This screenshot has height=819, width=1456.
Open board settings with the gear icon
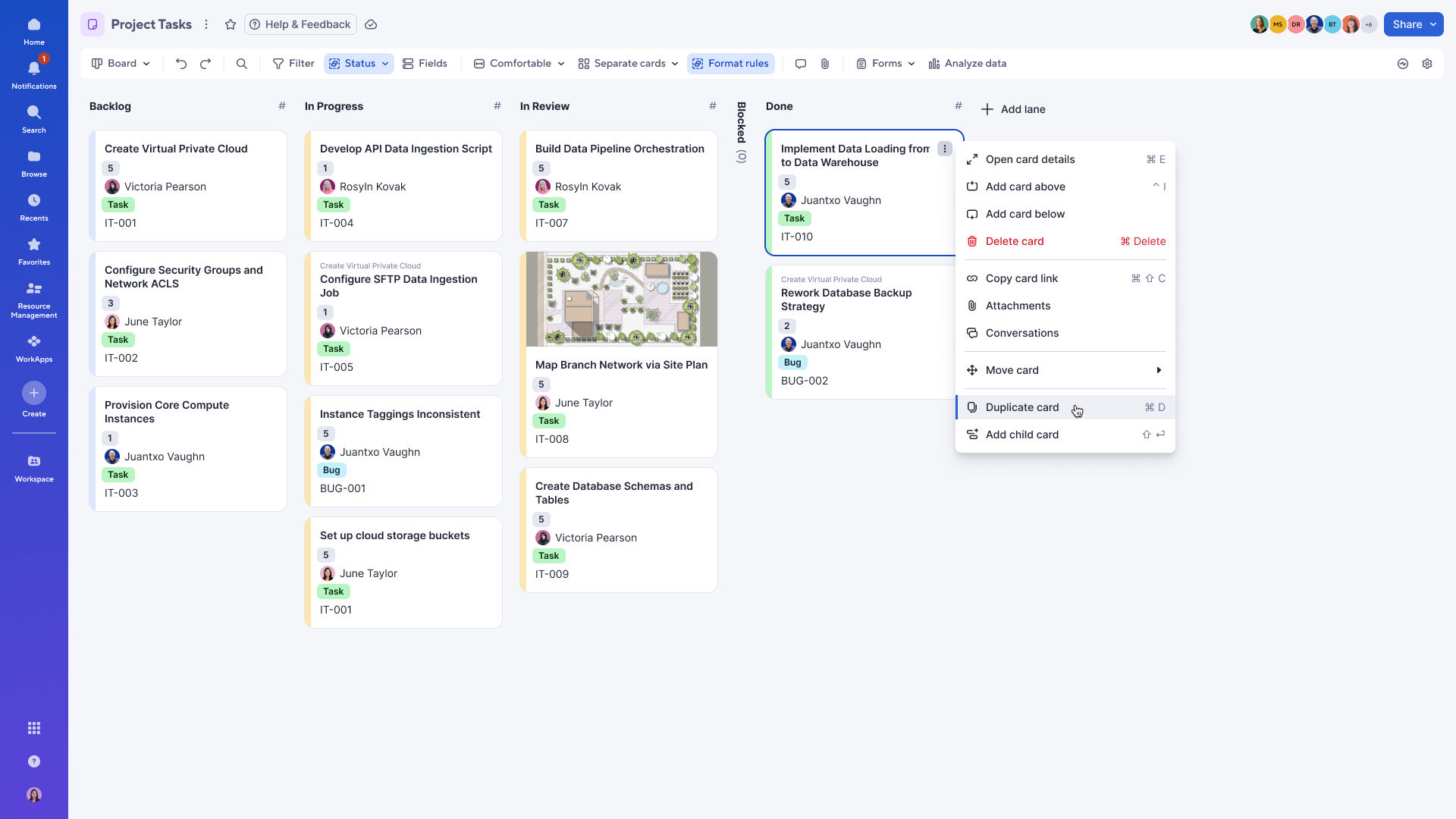point(1428,64)
